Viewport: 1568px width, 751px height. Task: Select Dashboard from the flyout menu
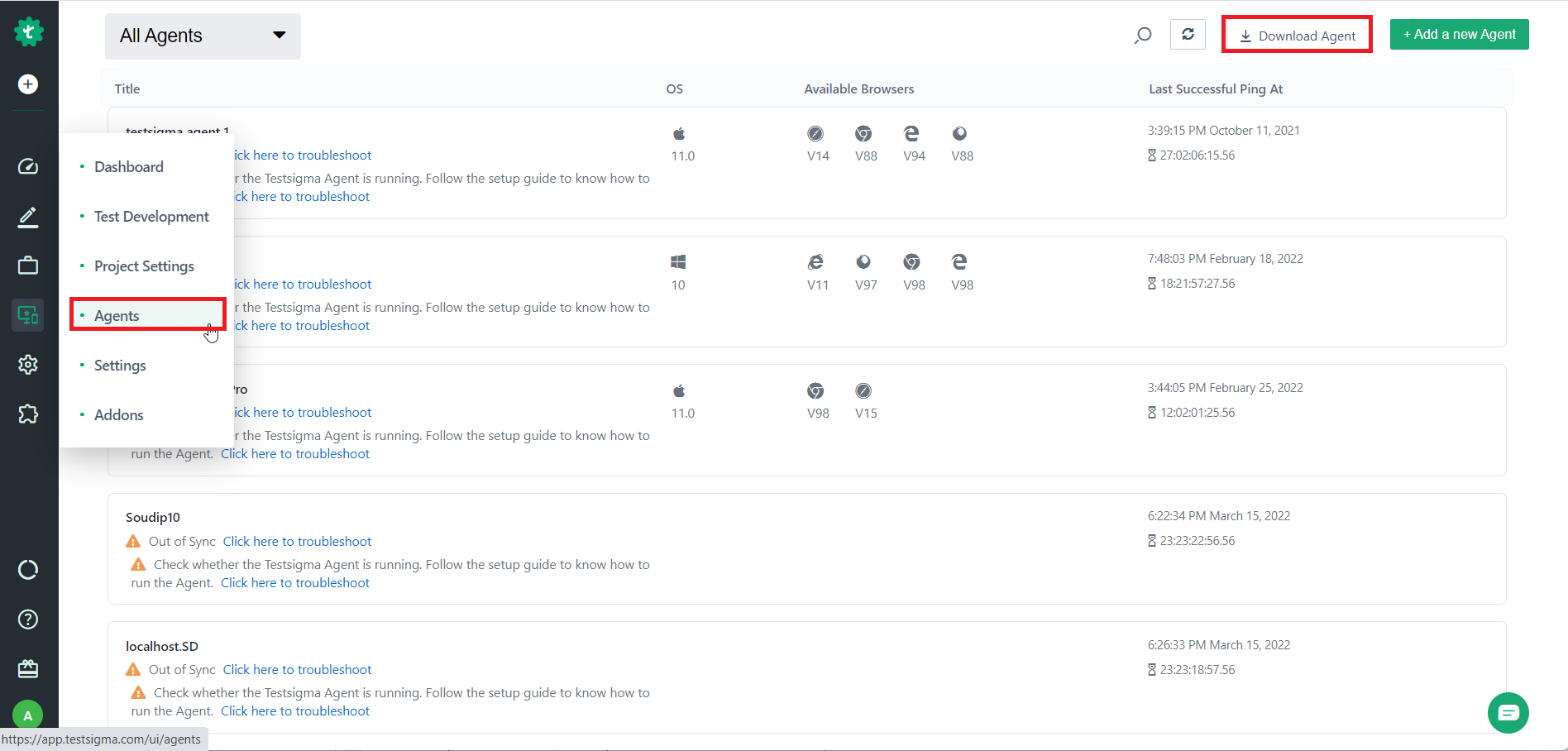(x=129, y=167)
